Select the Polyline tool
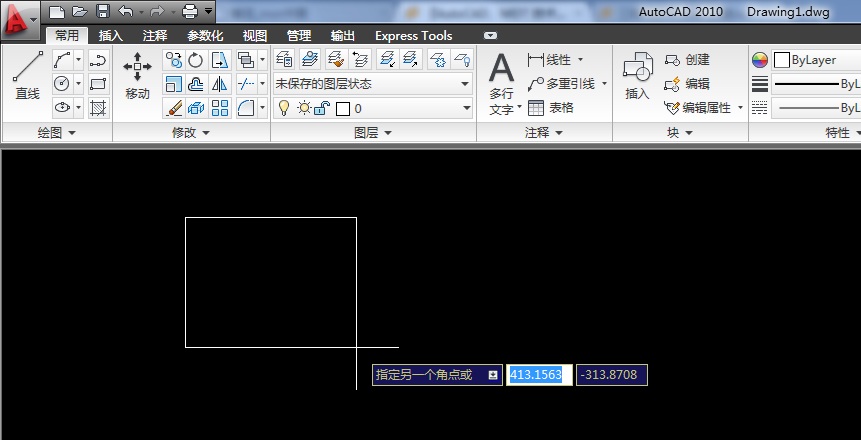The image size is (861, 440). 98,59
